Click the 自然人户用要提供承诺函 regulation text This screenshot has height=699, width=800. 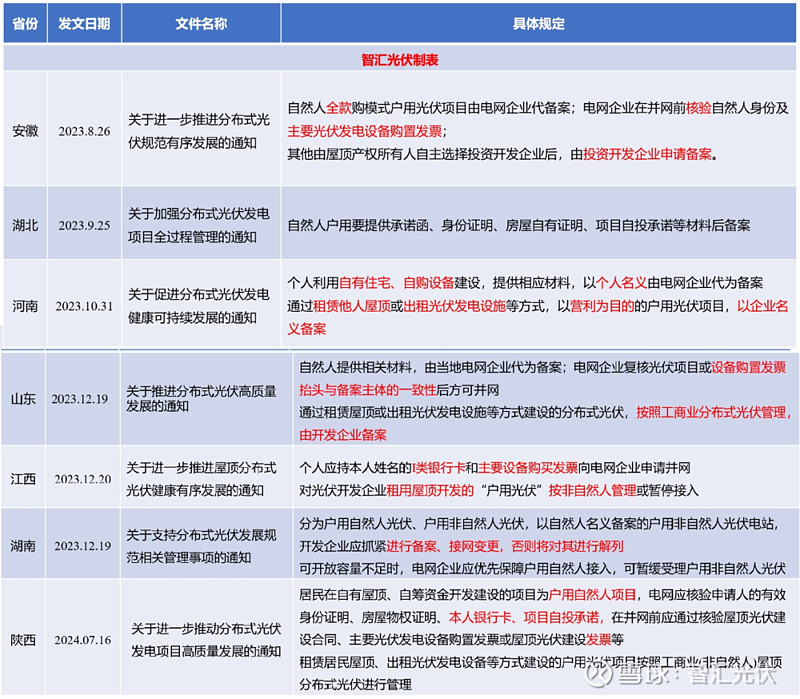(518, 225)
